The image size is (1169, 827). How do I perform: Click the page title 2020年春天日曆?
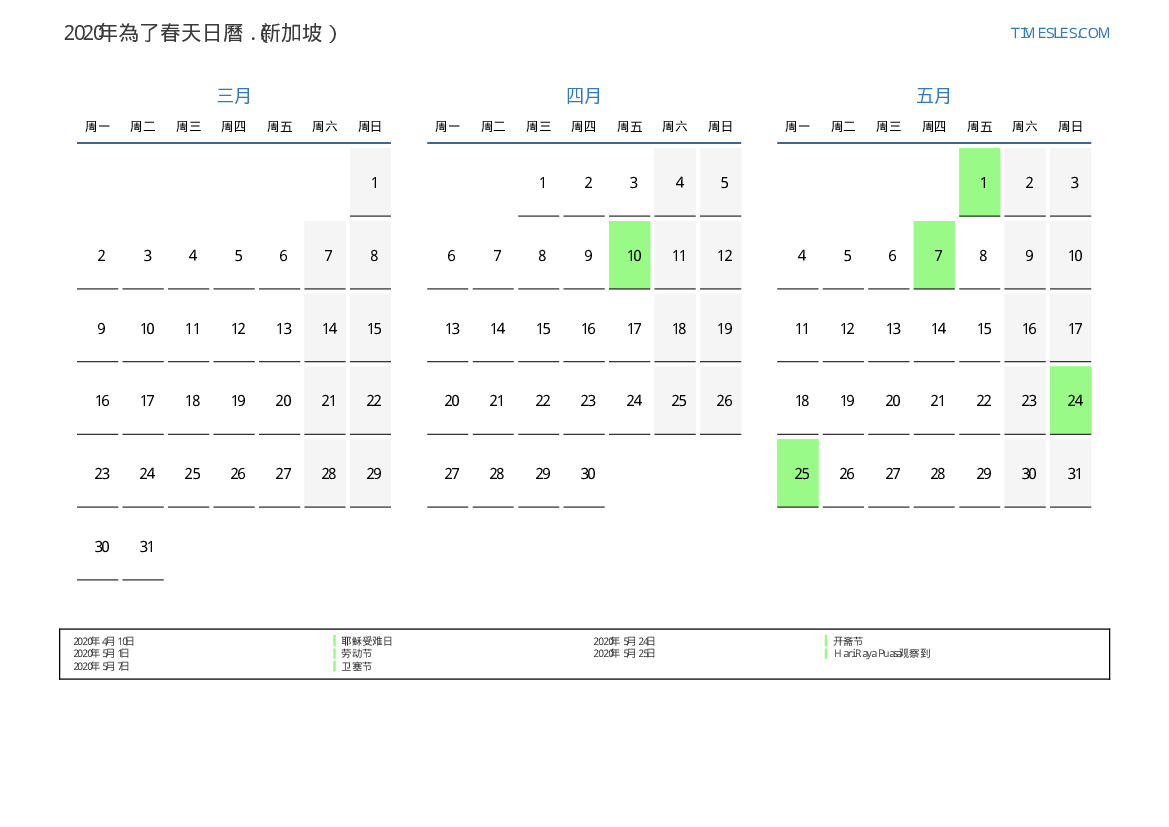click(201, 33)
